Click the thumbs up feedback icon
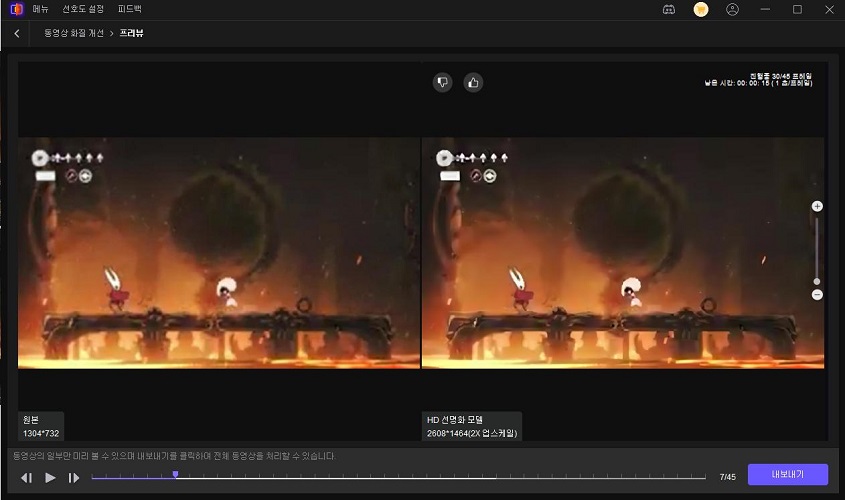Viewport: 845px width, 500px height. tap(473, 82)
